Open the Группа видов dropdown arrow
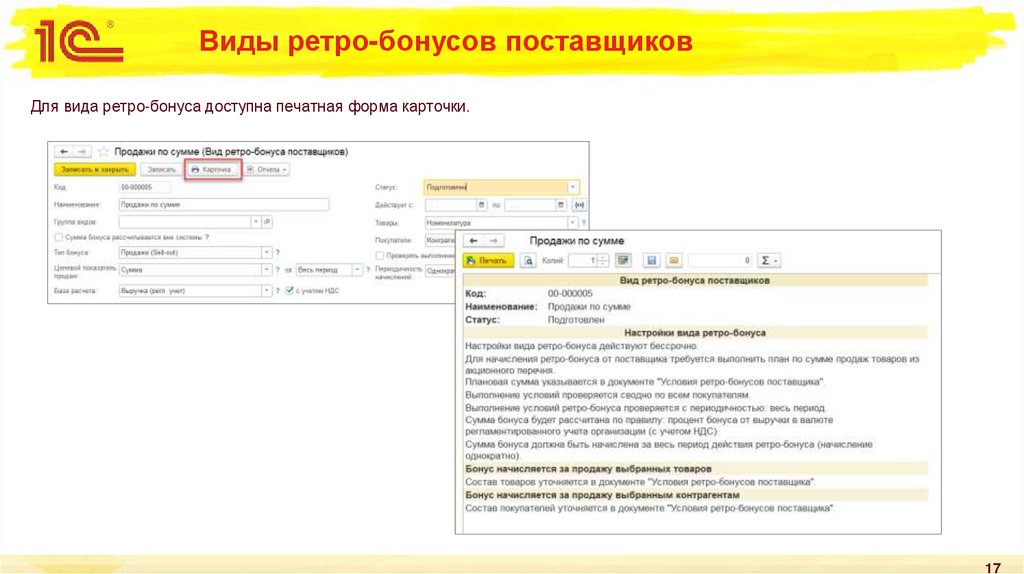The height and width of the screenshot is (574, 1024). tap(255, 222)
